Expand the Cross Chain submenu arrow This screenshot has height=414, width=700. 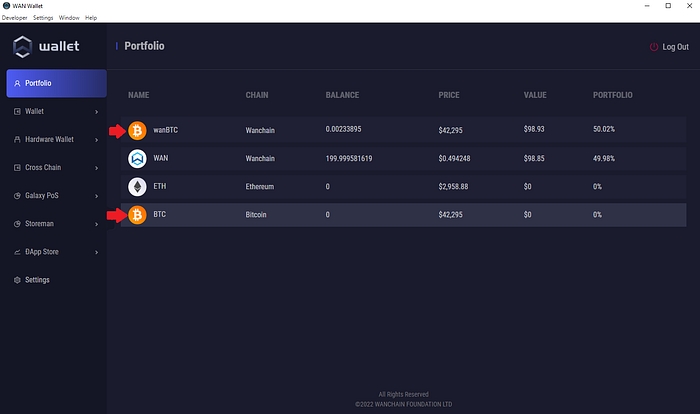(x=96, y=168)
